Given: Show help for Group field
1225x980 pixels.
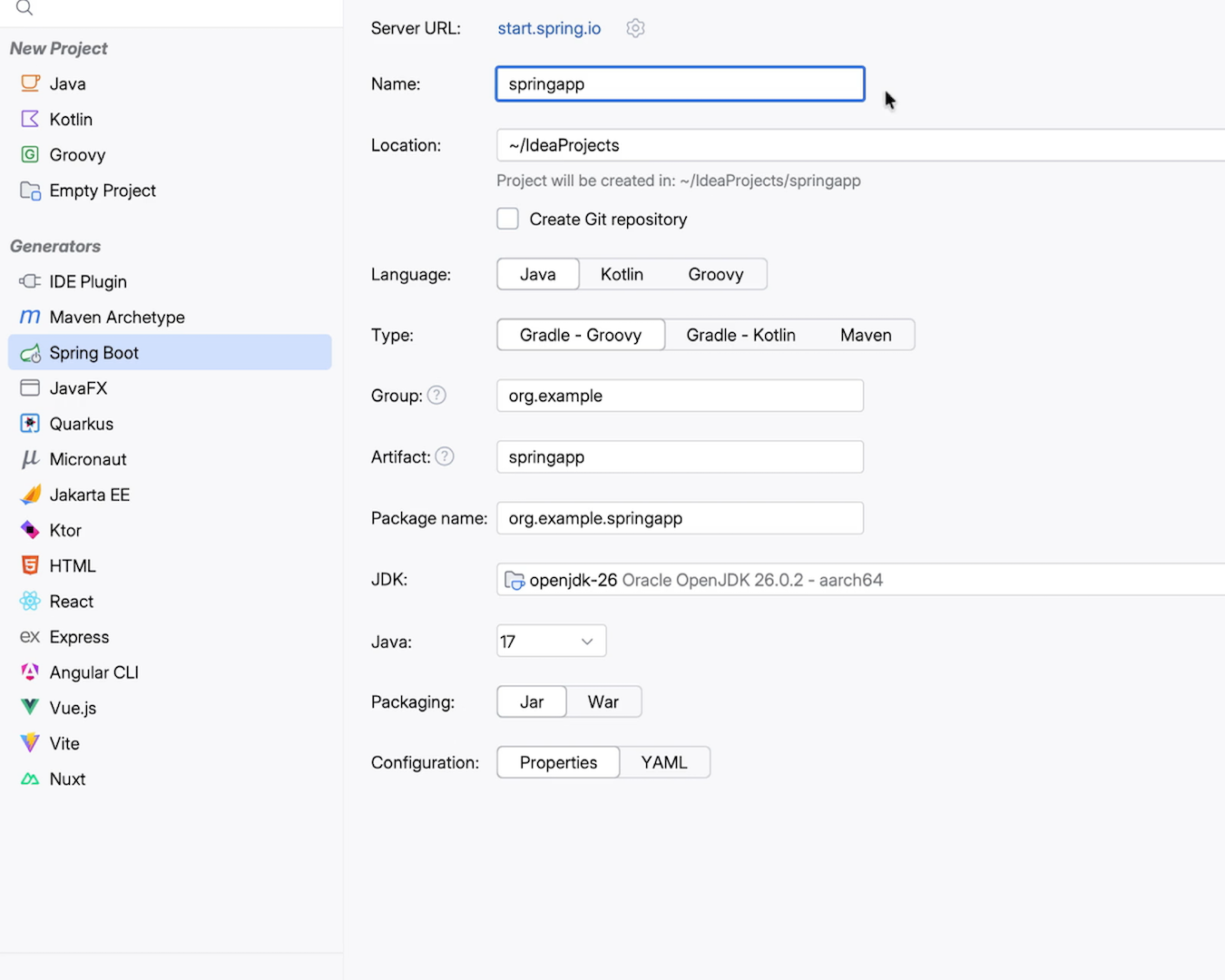Looking at the screenshot, I should pyautogui.click(x=436, y=396).
